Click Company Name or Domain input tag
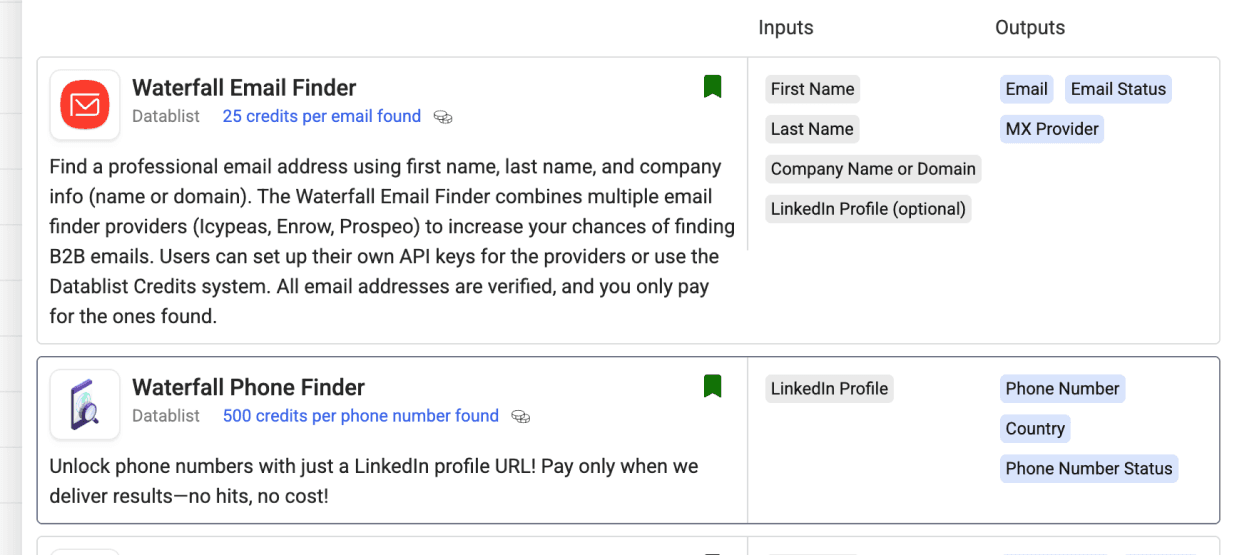The height and width of the screenshot is (555, 1235). [x=873, y=169]
